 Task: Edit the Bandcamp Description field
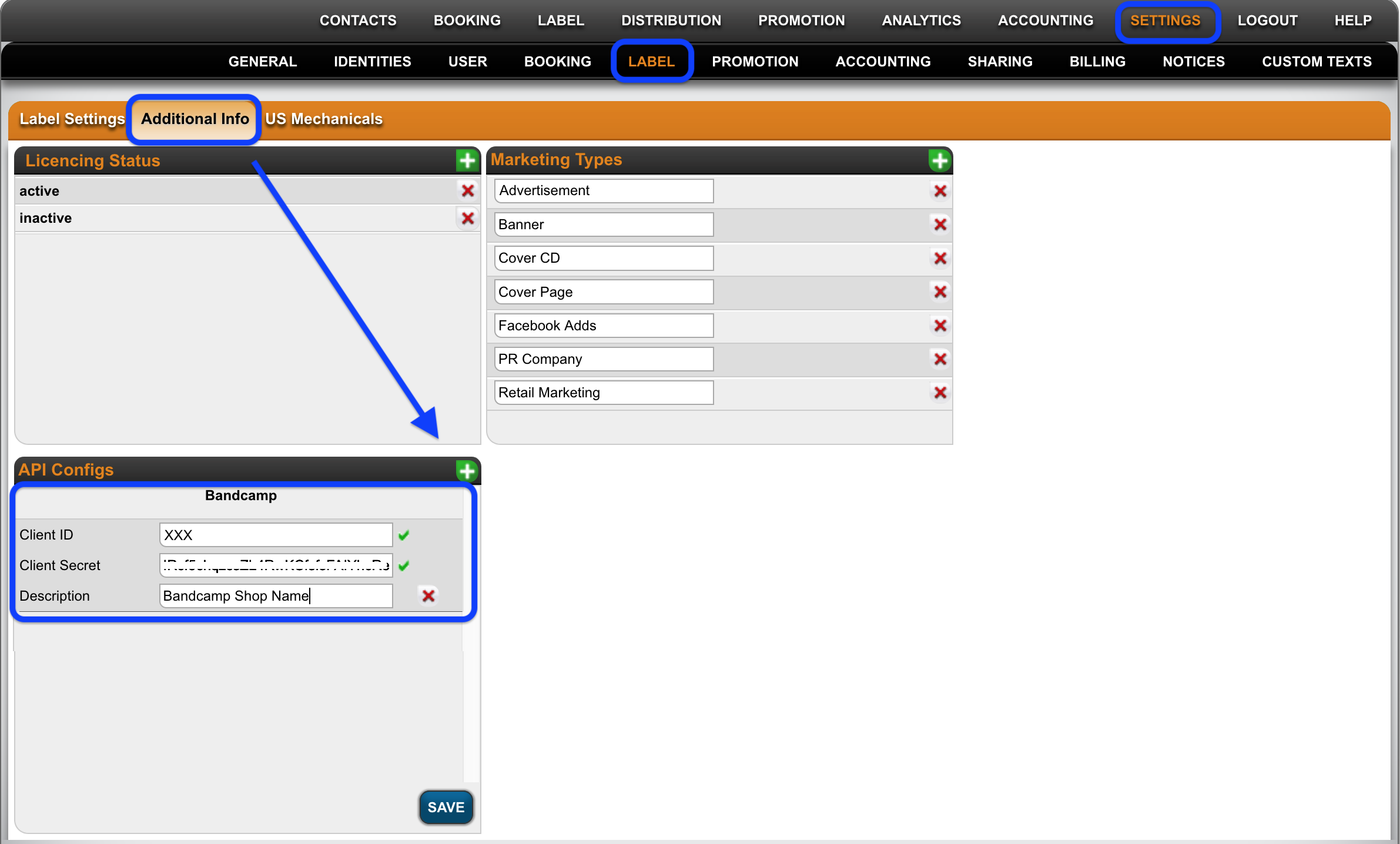pos(276,596)
